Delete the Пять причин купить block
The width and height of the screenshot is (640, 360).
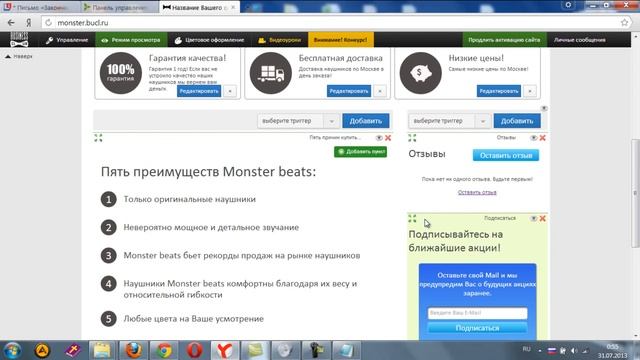(x=388, y=138)
